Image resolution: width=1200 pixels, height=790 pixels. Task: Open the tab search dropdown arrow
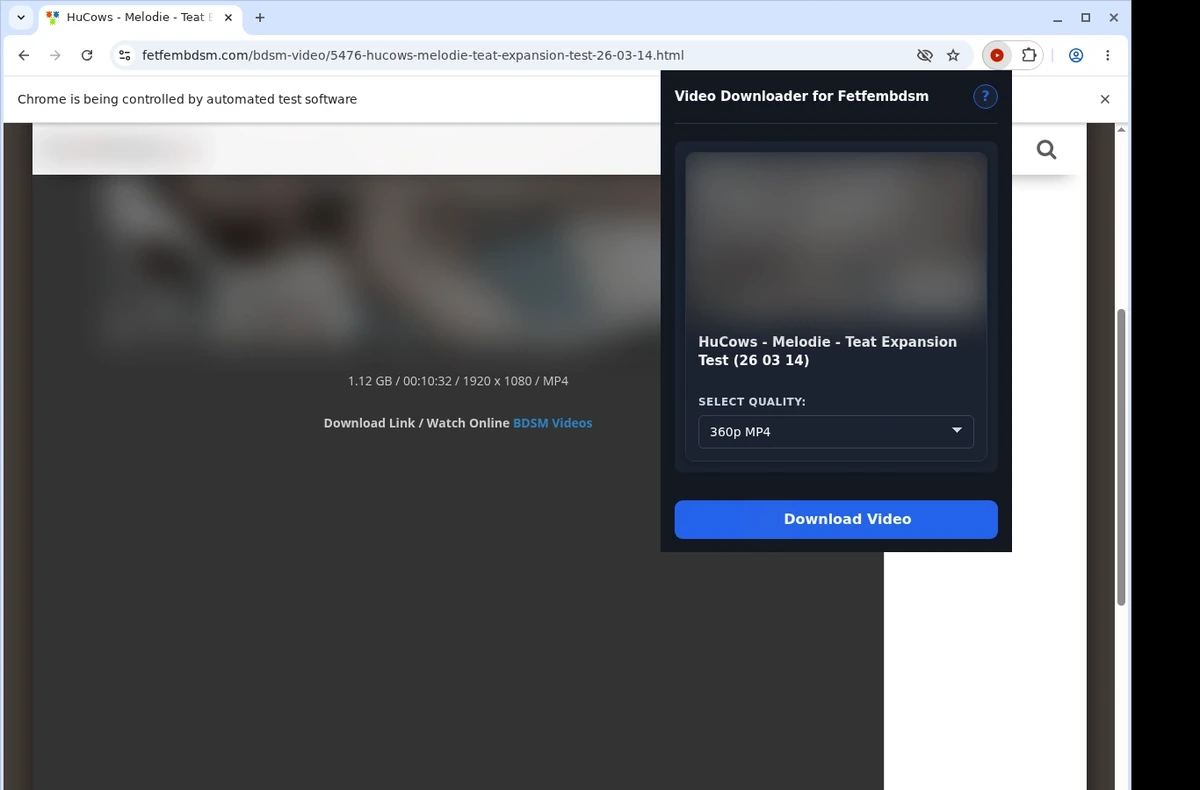(21, 17)
